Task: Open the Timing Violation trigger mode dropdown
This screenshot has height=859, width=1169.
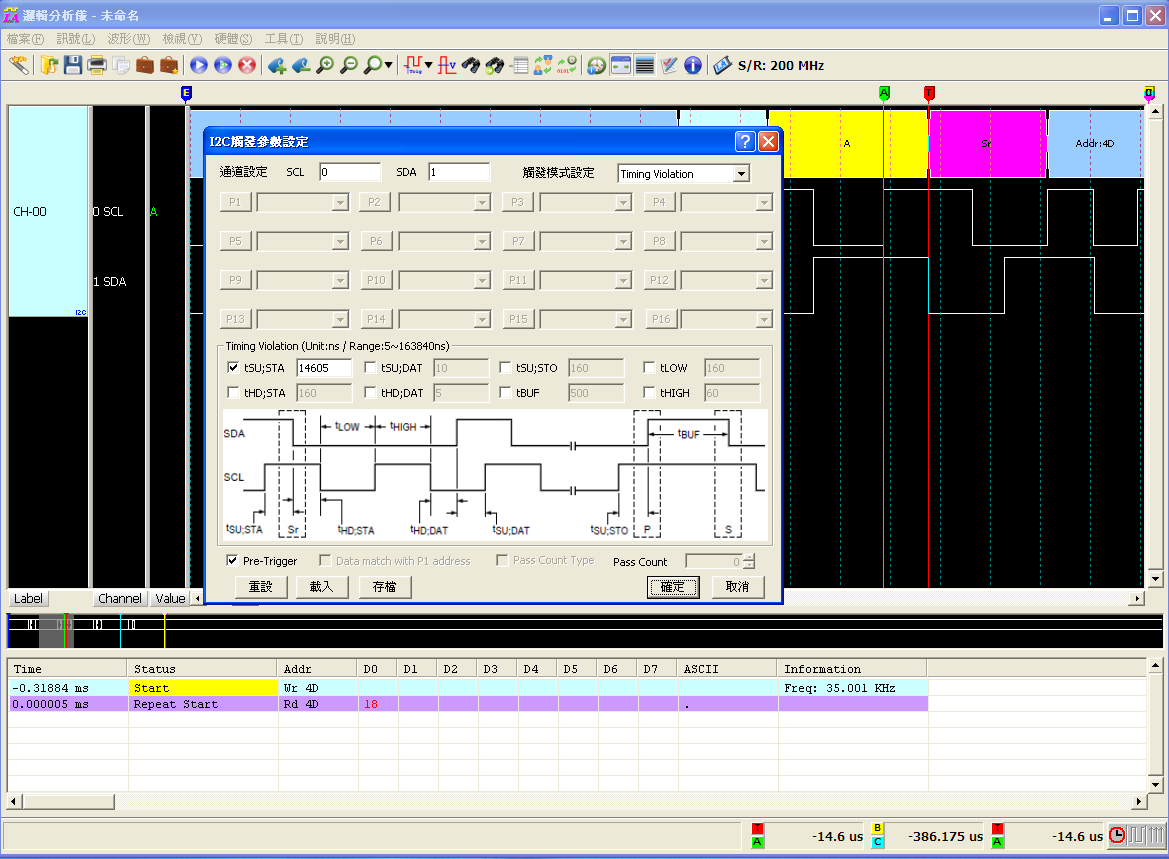Action: tap(741, 174)
